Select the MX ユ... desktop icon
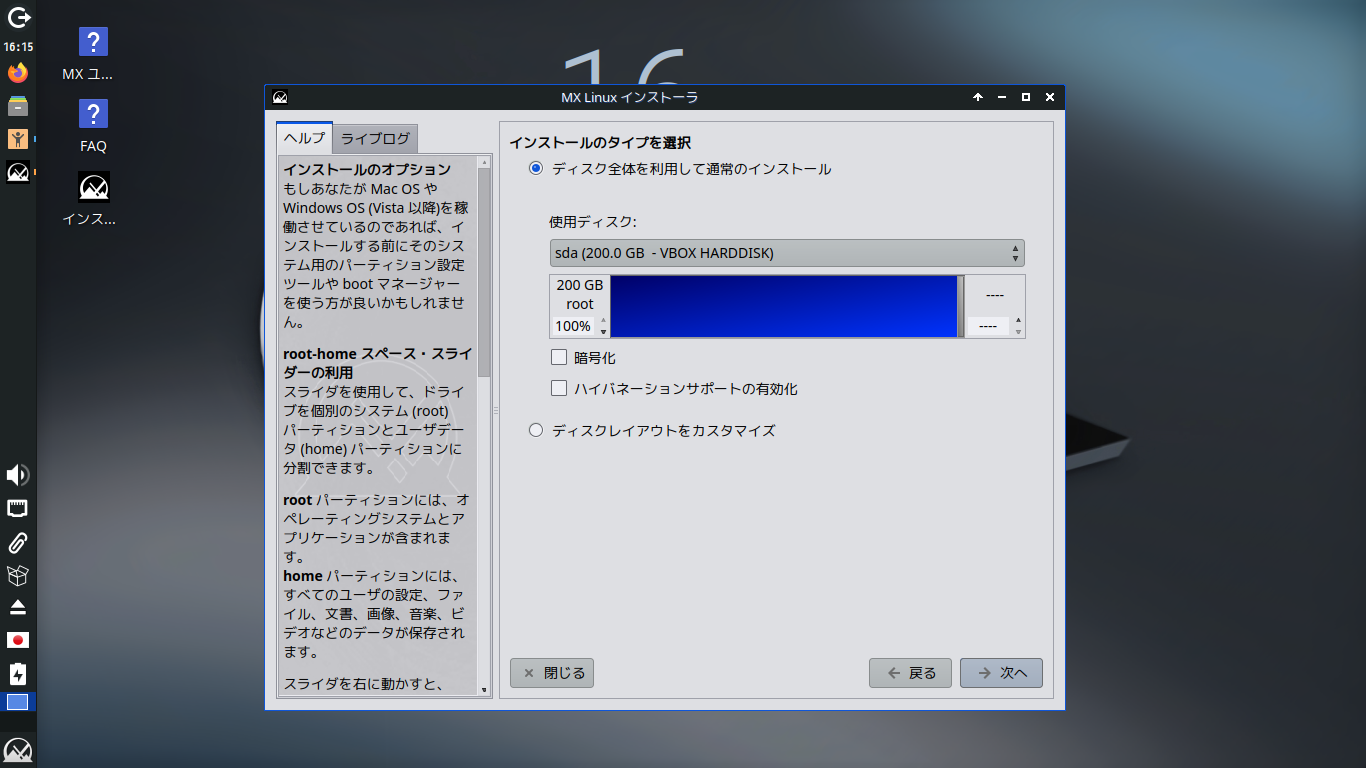 click(93, 55)
